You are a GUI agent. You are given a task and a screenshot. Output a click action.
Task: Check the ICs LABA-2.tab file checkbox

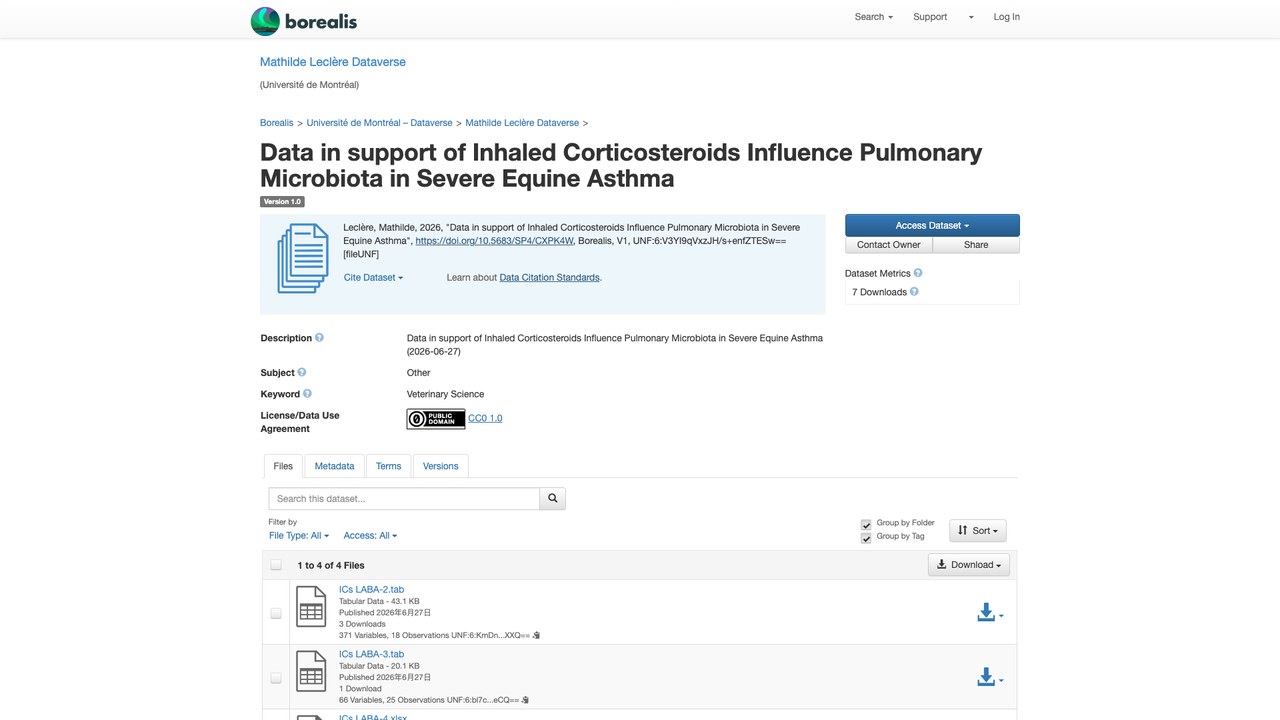[276, 613]
